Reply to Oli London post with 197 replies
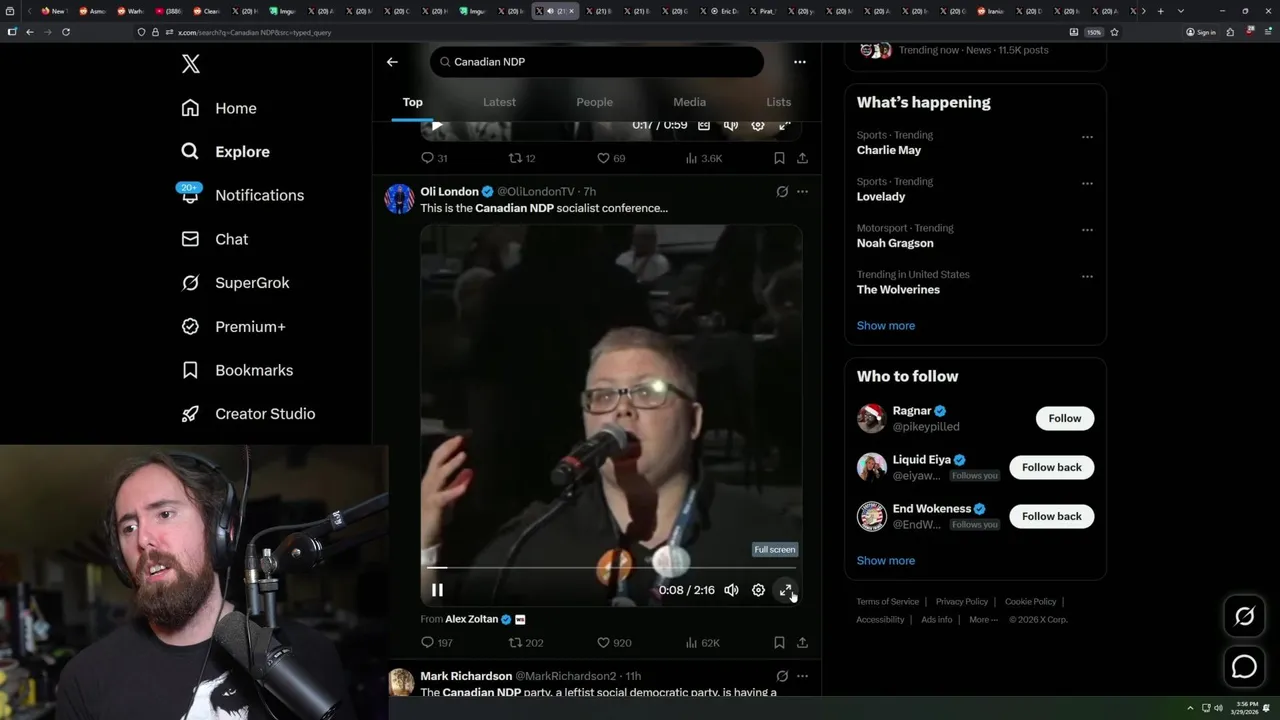Viewport: 1280px width, 720px height. click(x=437, y=643)
